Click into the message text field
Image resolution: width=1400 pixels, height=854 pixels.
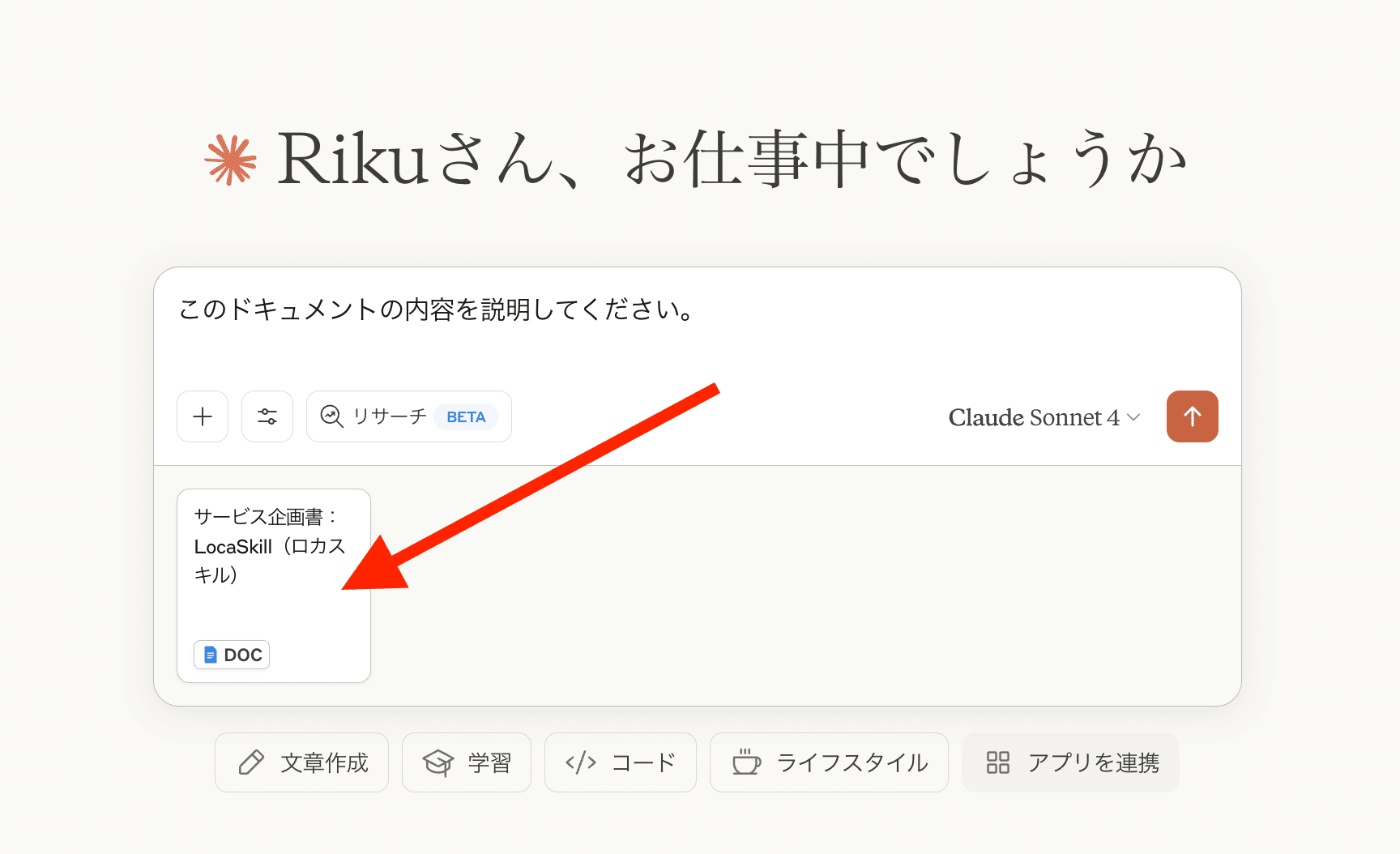(x=697, y=324)
